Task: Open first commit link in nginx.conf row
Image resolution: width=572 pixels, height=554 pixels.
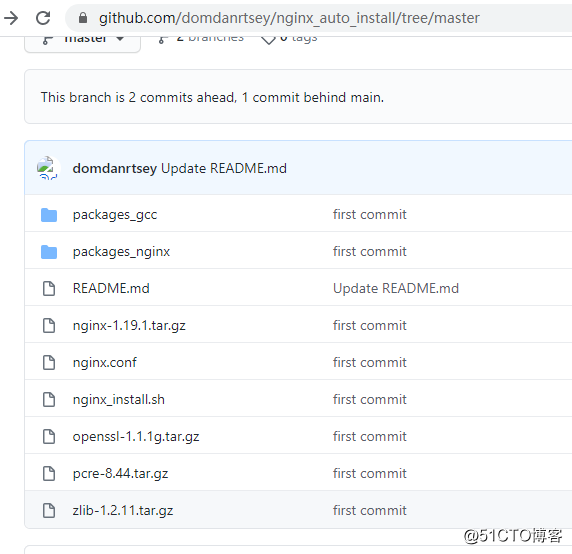Action: (x=370, y=362)
